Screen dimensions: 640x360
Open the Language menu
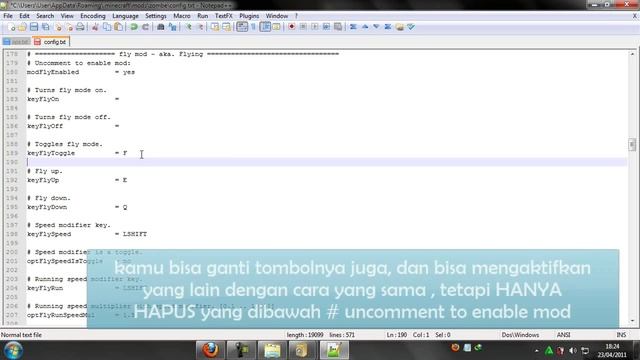[125, 16]
